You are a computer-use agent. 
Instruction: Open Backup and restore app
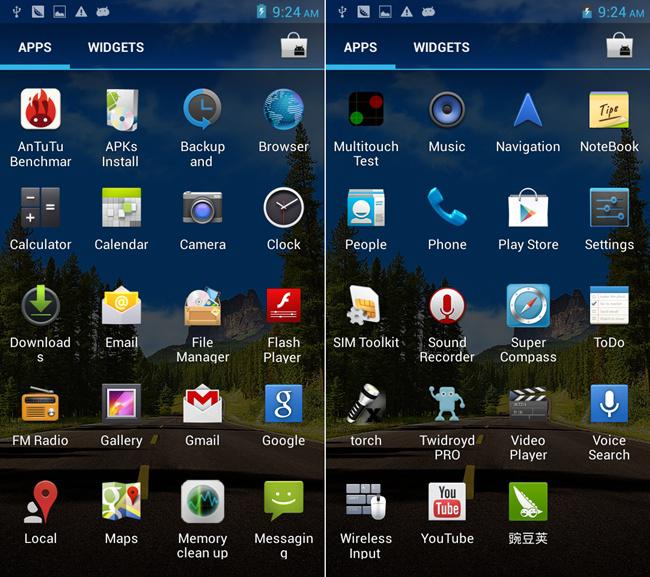(202, 109)
